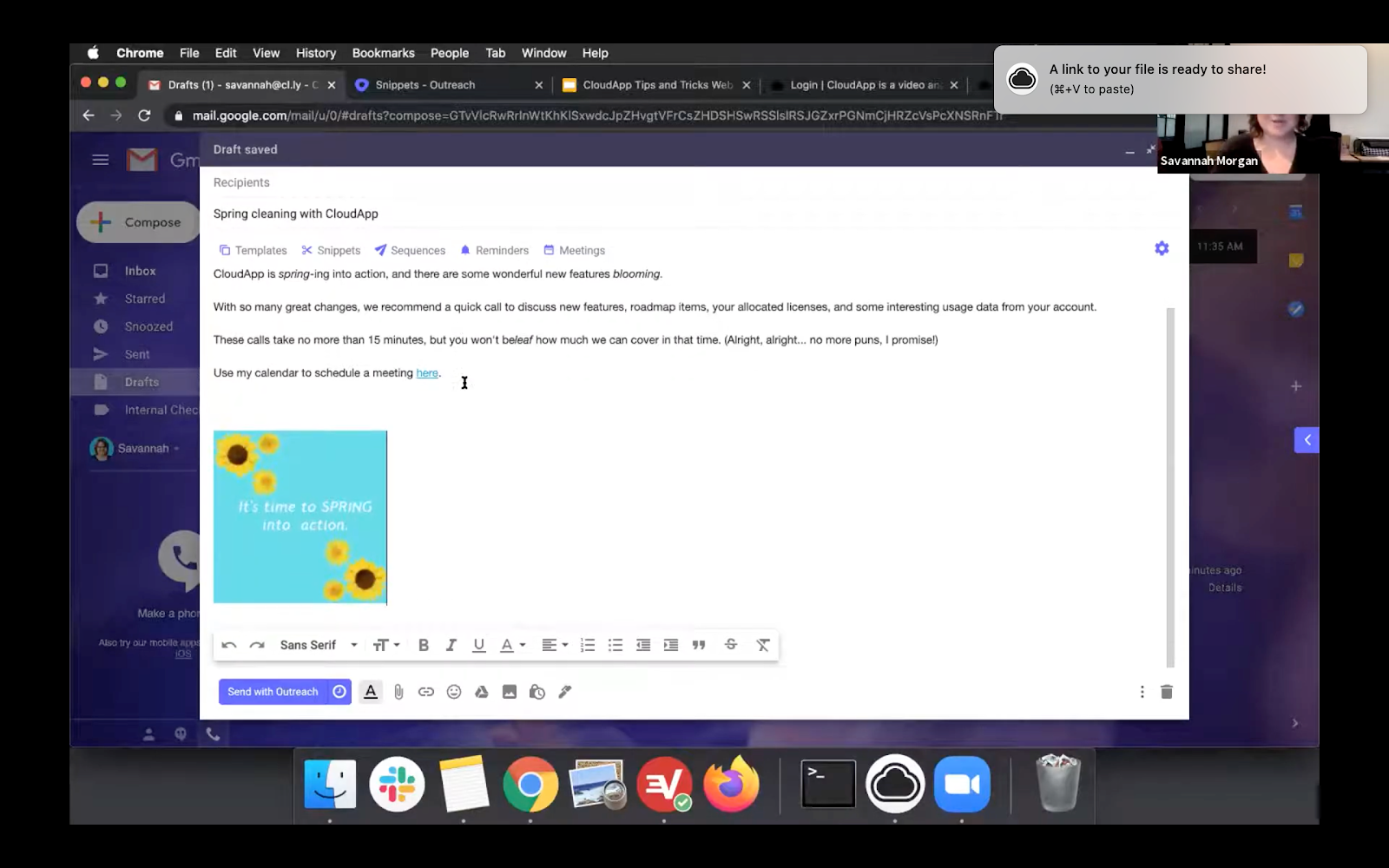Click Gmail Compose button
The image size is (1389, 868).
click(x=138, y=222)
